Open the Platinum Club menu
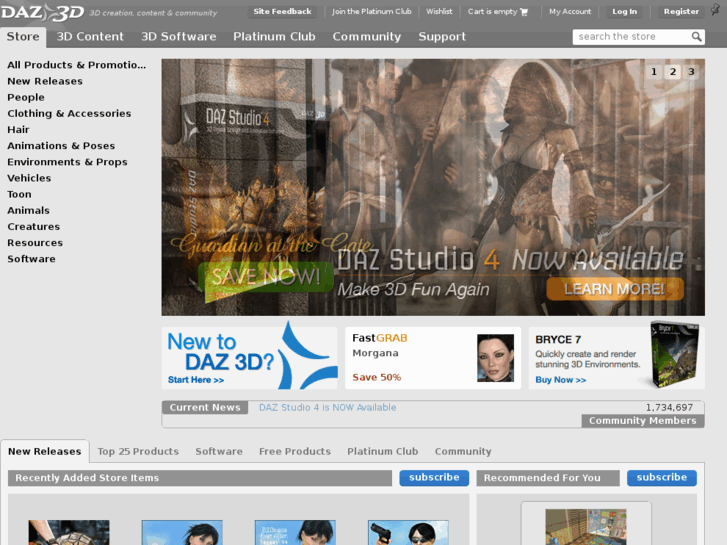 [x=274, y=37]
